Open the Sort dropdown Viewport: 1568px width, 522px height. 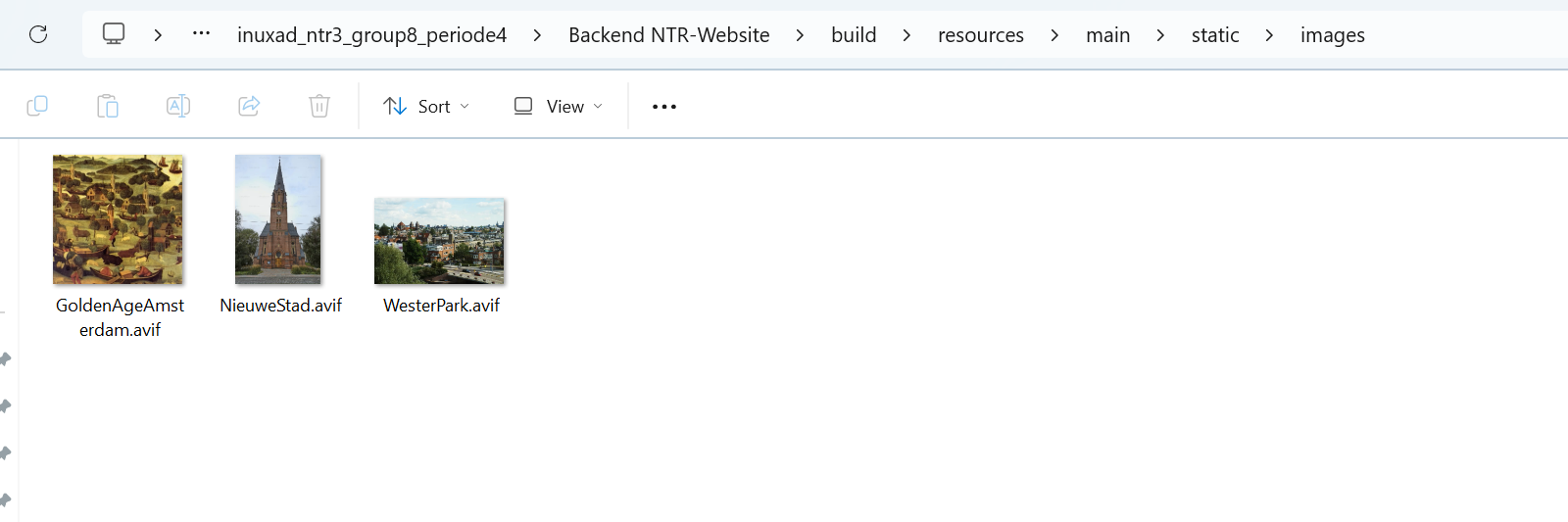pyautogui.click(x=426, y=106)
